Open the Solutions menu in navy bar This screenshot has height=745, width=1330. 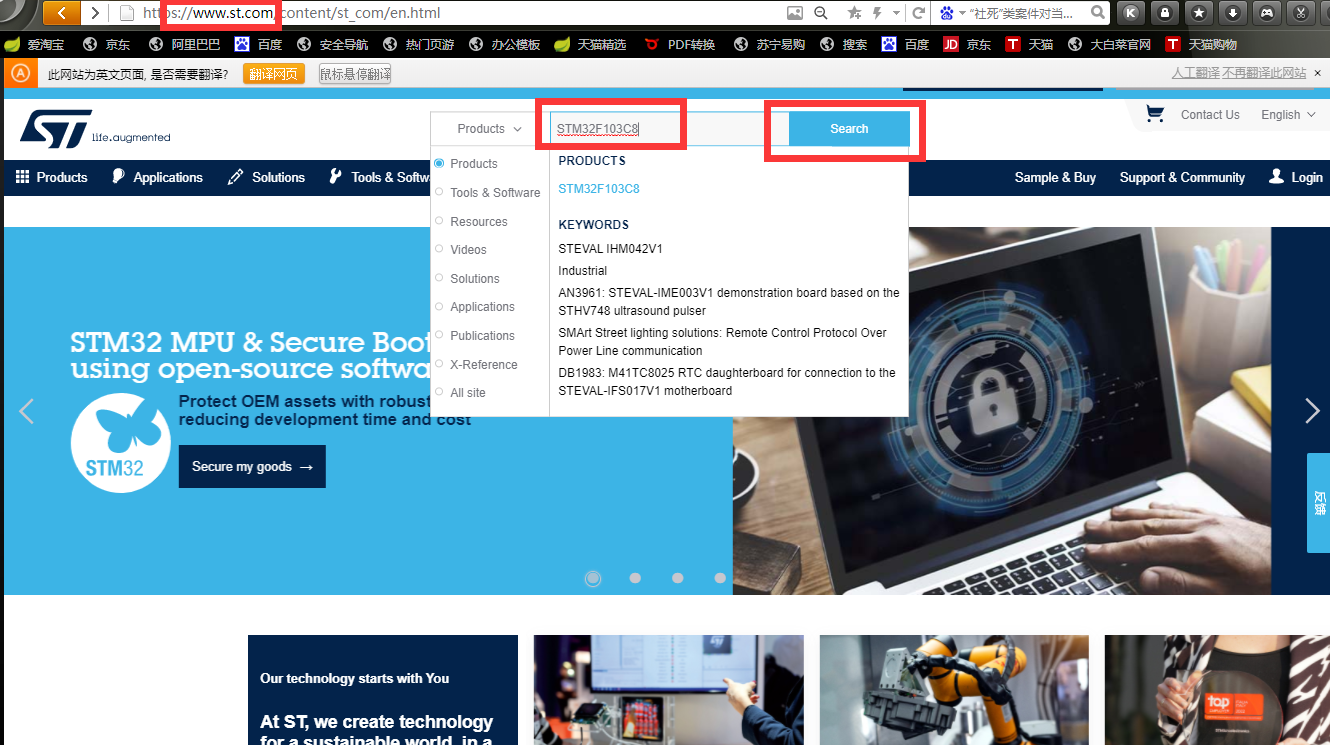(x=266, y=177)
